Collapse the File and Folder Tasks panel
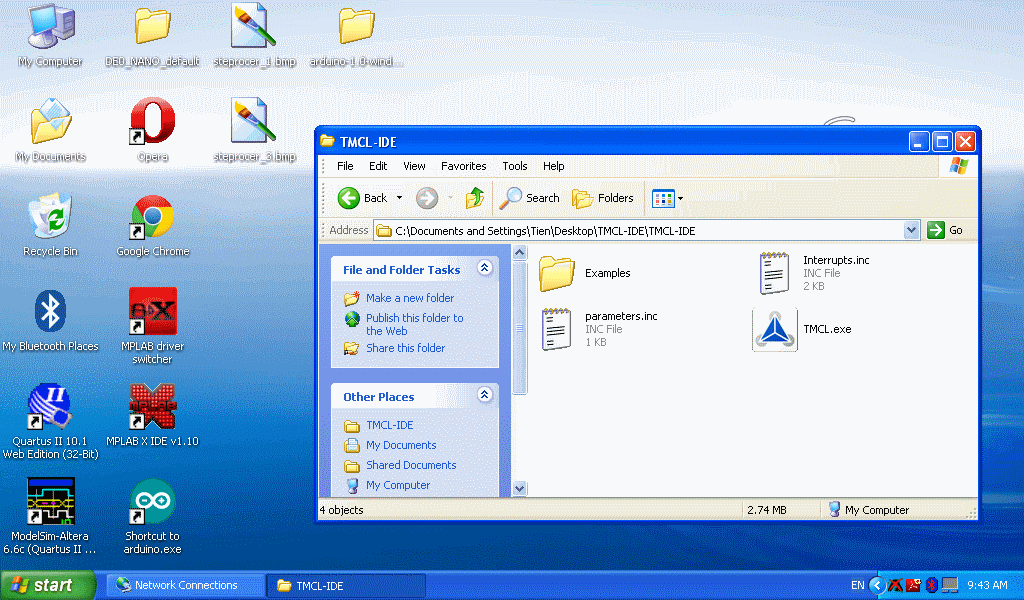This screenshot has width=1024, height=600. pos(485,269)
